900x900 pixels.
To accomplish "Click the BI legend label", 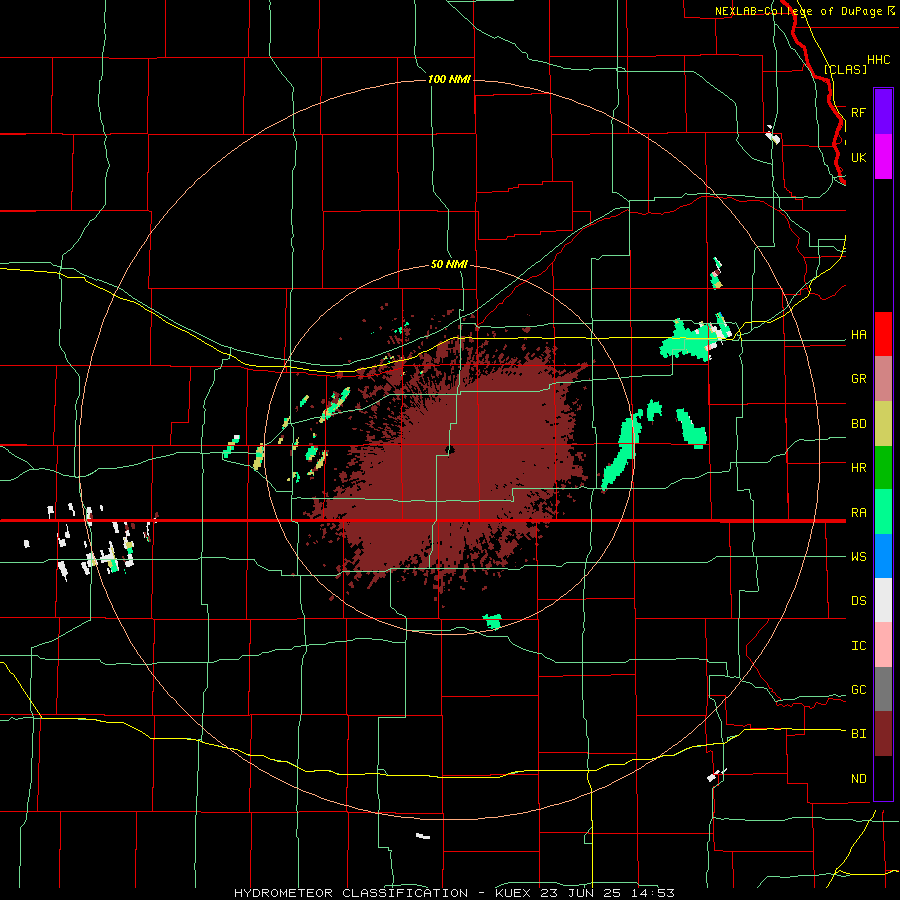I will [x=858, y=734].
